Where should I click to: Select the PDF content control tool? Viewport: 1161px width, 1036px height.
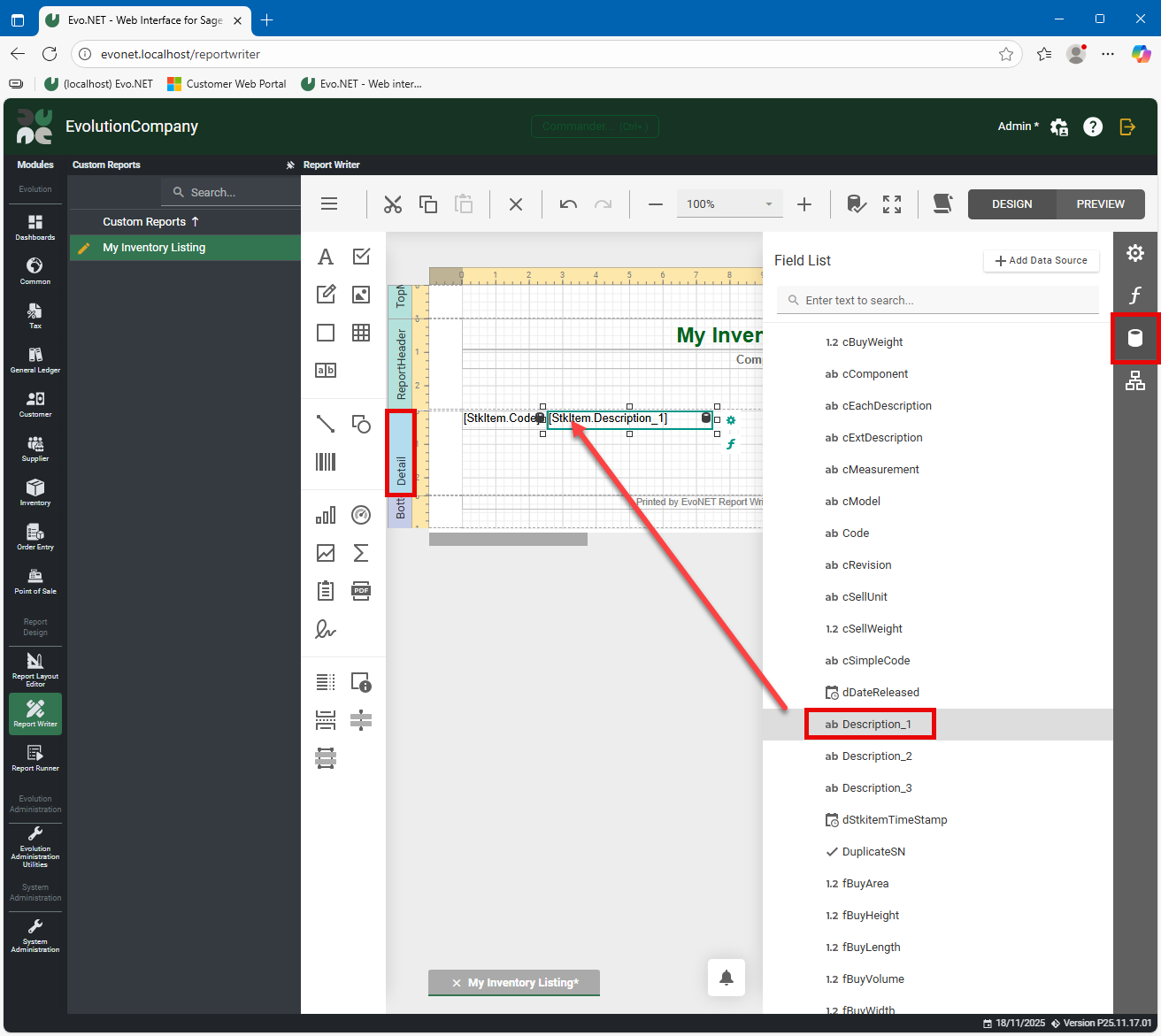coord(361,591)
